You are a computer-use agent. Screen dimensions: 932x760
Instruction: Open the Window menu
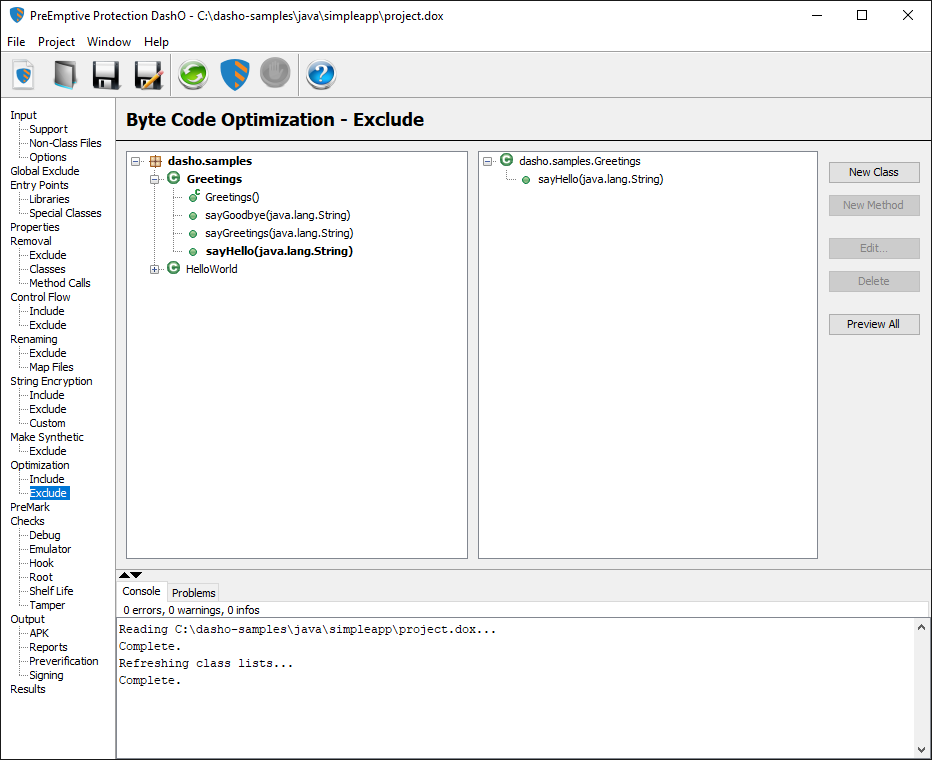pos(109,42)
